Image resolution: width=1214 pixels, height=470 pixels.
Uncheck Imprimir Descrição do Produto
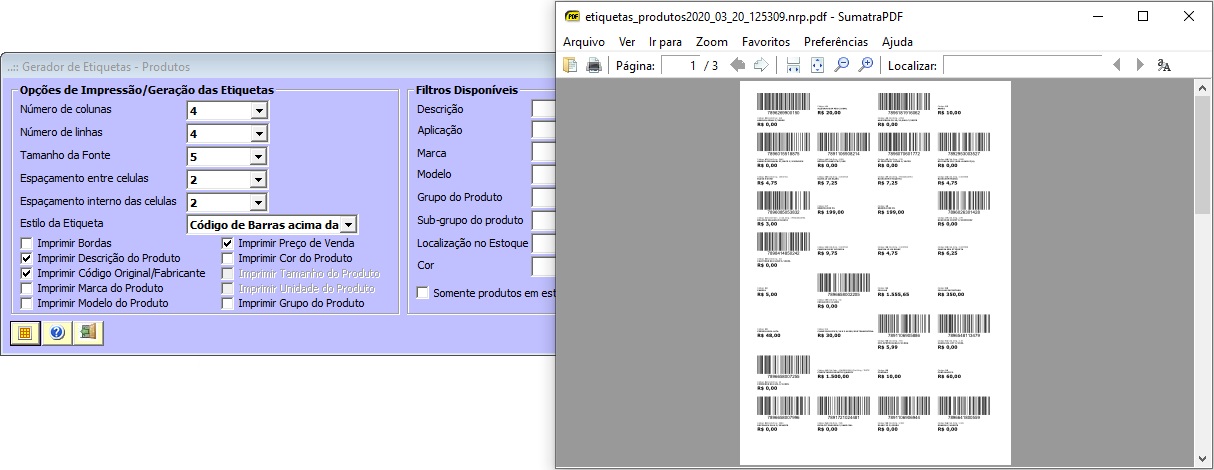(27, 258)
